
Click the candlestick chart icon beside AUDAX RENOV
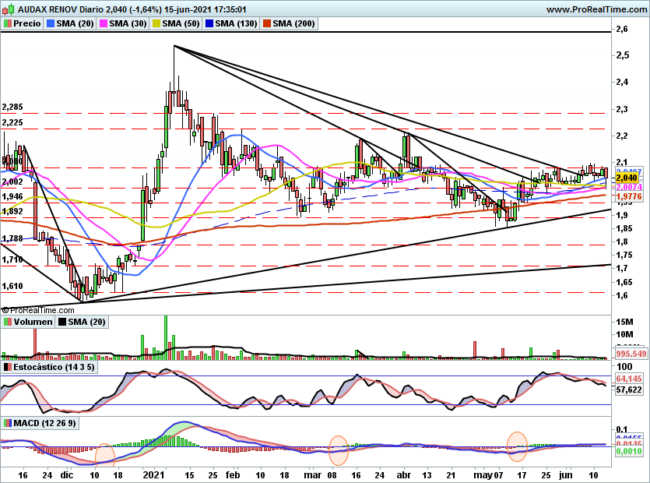tap(8, 9)
